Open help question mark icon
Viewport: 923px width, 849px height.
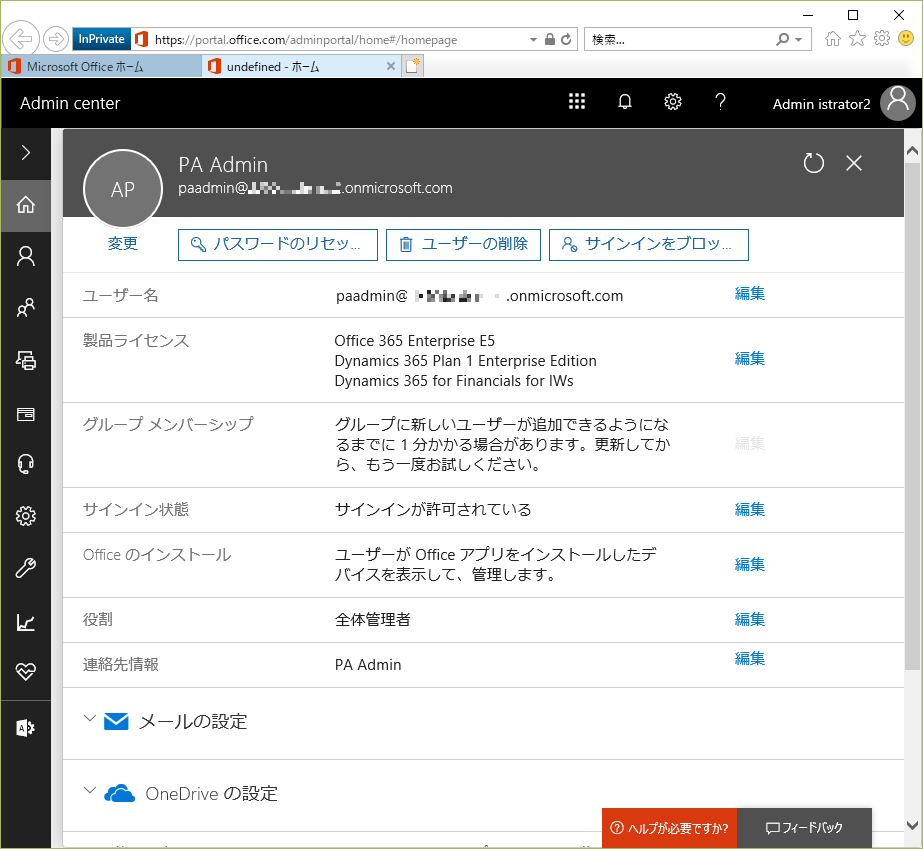tap(721, 102)
